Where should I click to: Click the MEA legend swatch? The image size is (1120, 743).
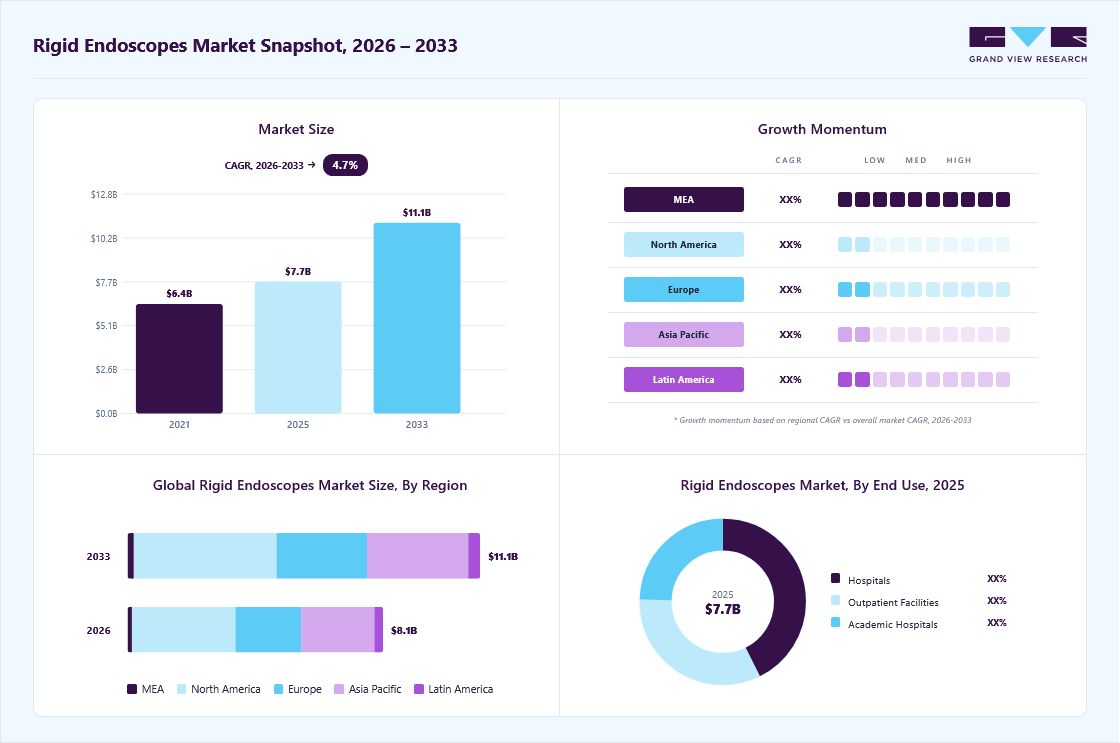point(132,689)
